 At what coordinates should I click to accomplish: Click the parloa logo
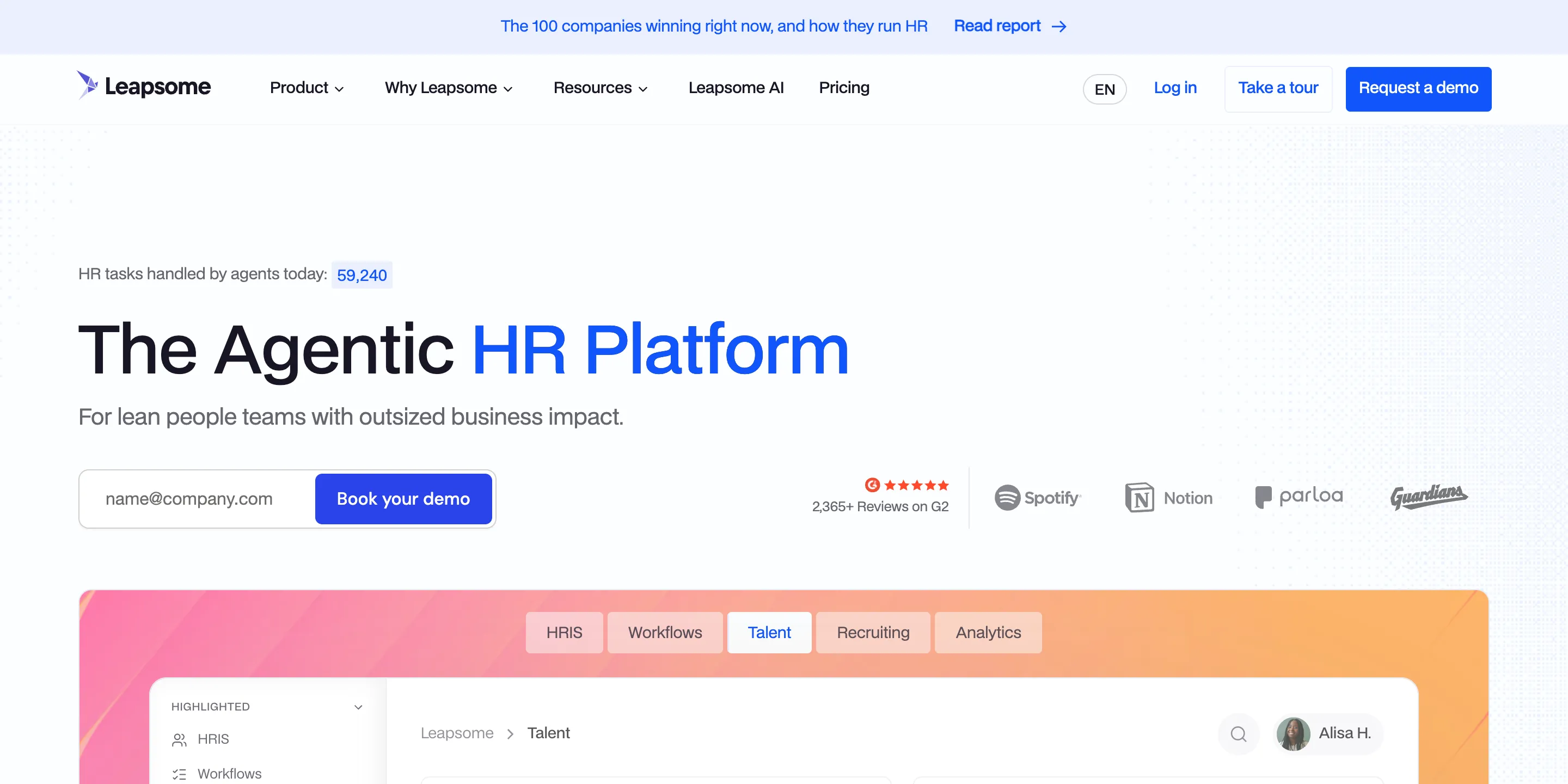[x=1299, y=496]
